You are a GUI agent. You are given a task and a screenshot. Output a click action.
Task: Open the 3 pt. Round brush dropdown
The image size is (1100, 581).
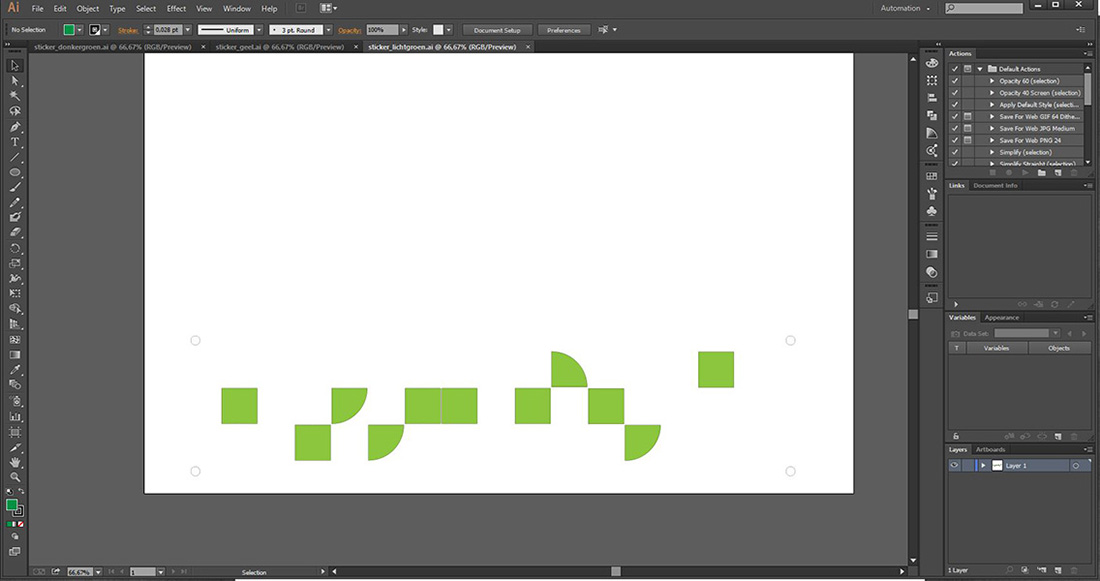point(328,29)
